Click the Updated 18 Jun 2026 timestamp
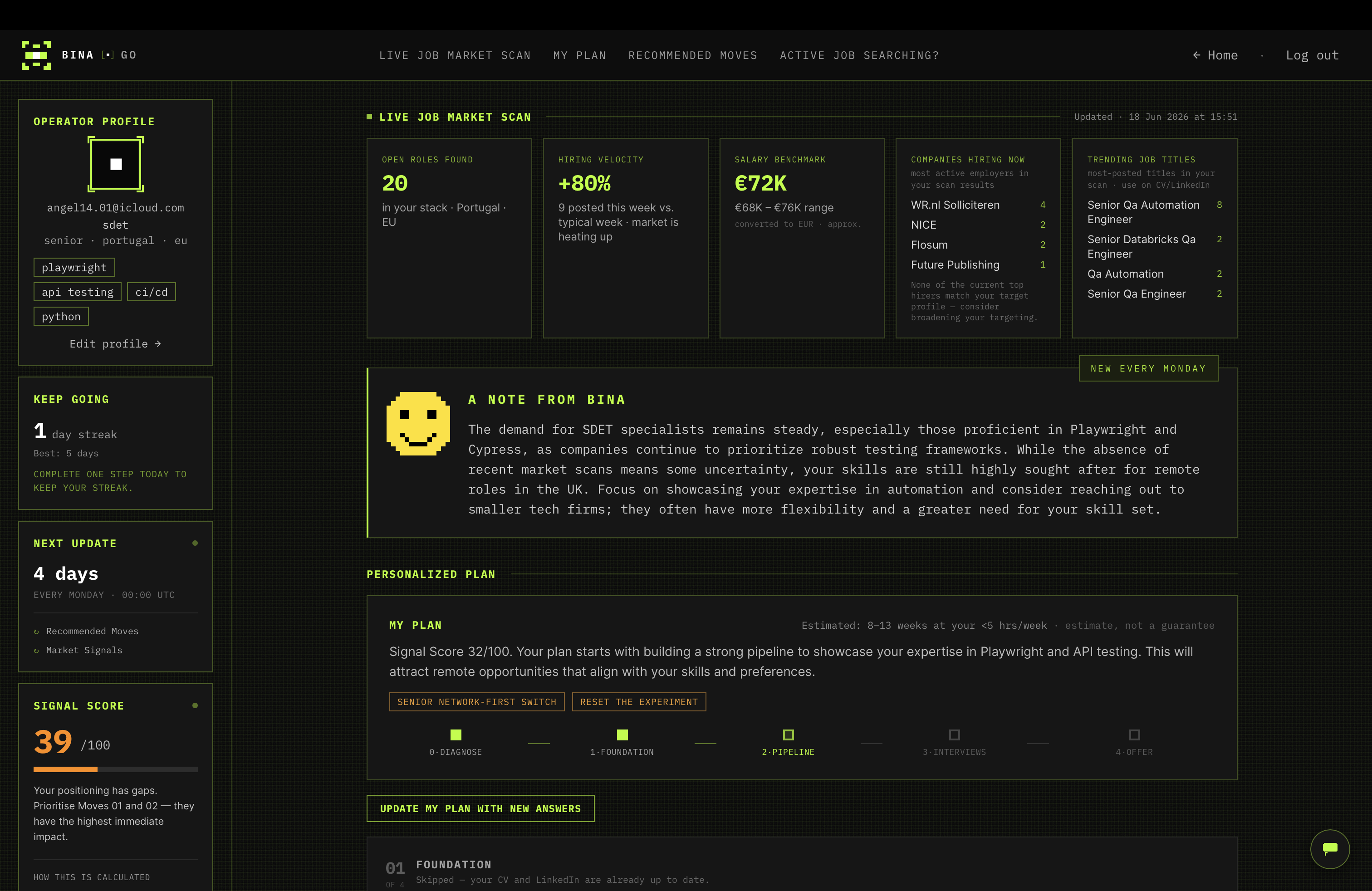This screenshot has width=1372, height=891. point(1155,117)
